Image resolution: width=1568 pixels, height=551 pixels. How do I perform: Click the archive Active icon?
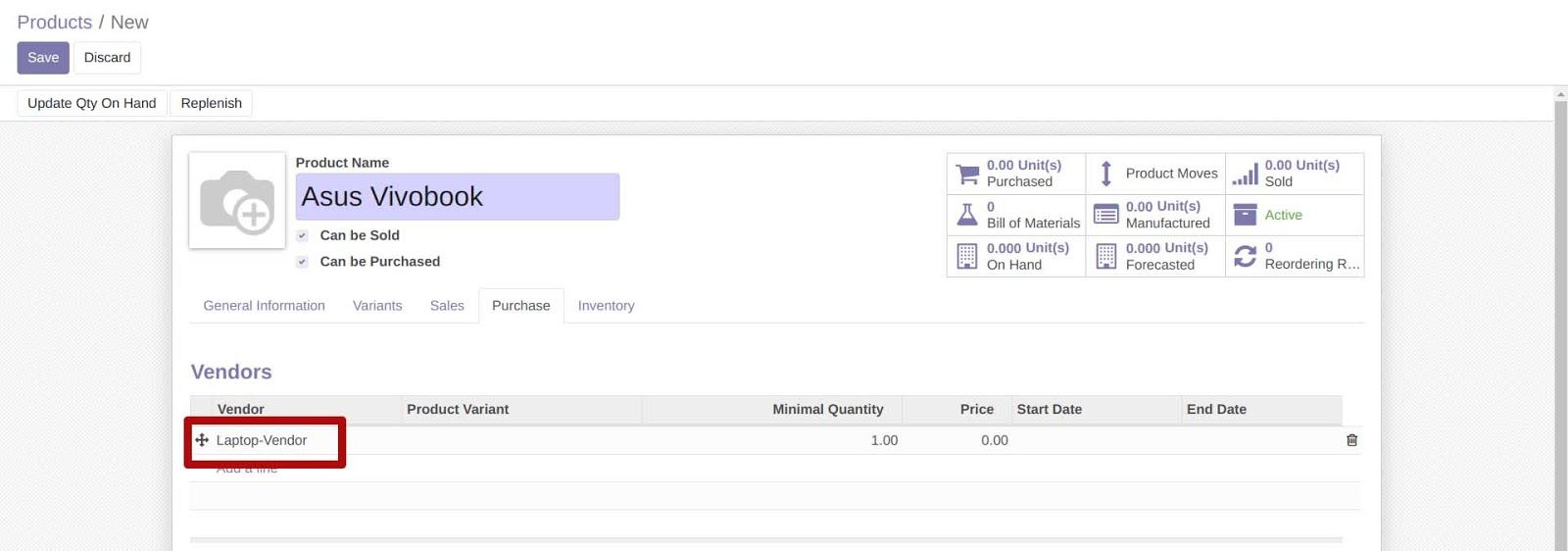point(1245,215)
